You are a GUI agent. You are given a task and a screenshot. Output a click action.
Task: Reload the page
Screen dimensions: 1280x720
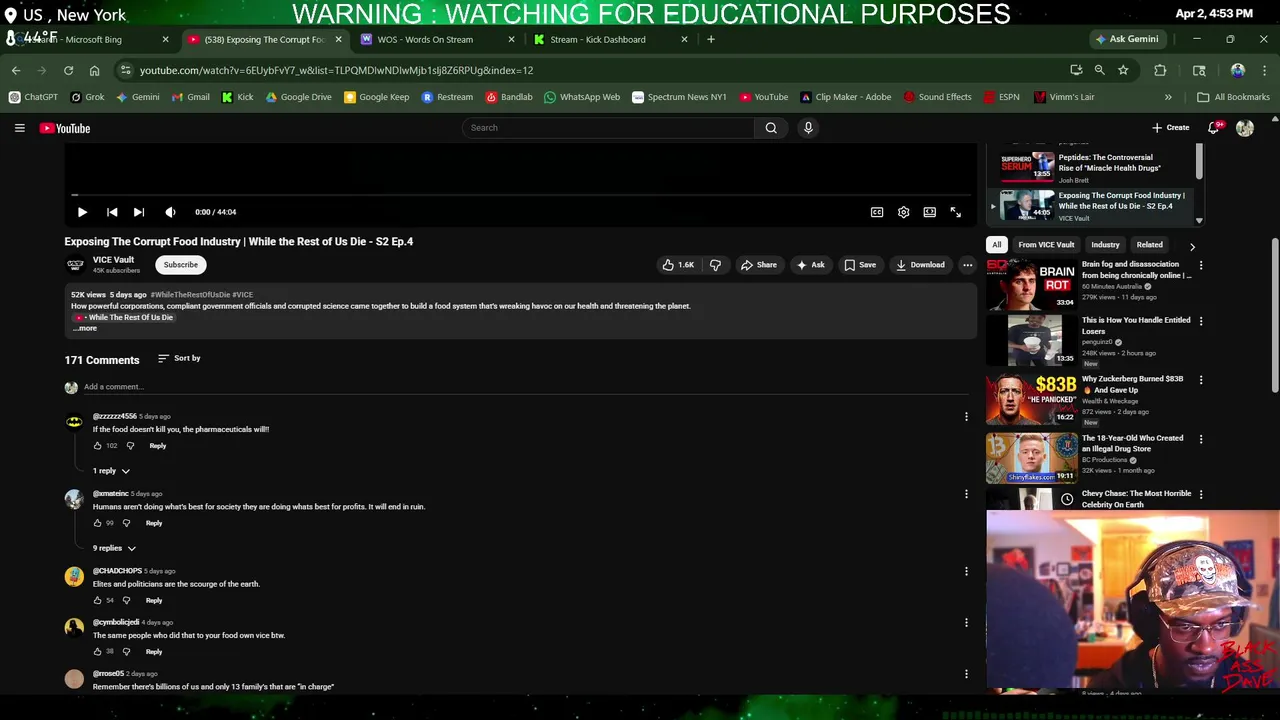tap(68, 71)
